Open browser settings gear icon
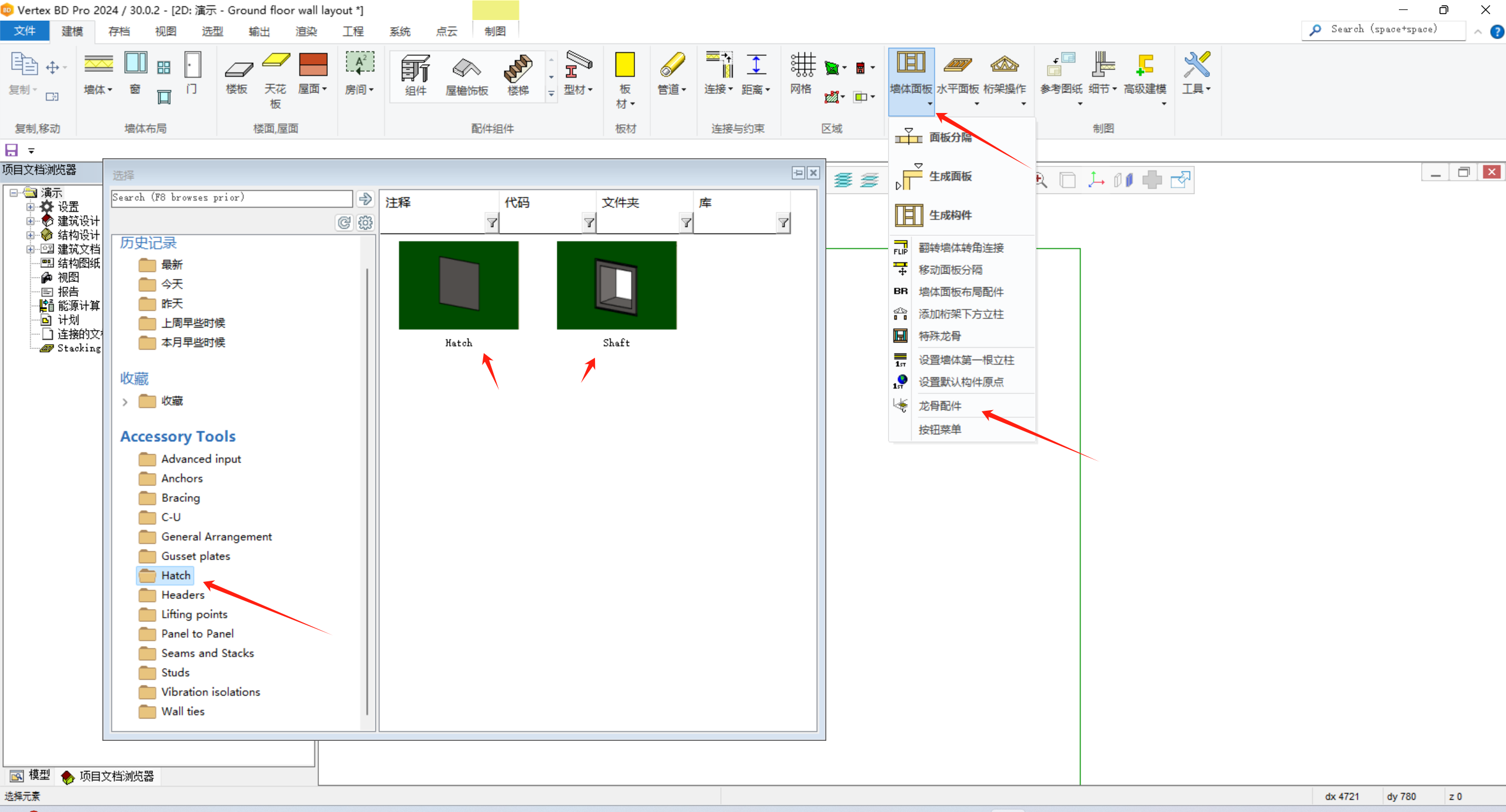 click(x=365, y=222)
